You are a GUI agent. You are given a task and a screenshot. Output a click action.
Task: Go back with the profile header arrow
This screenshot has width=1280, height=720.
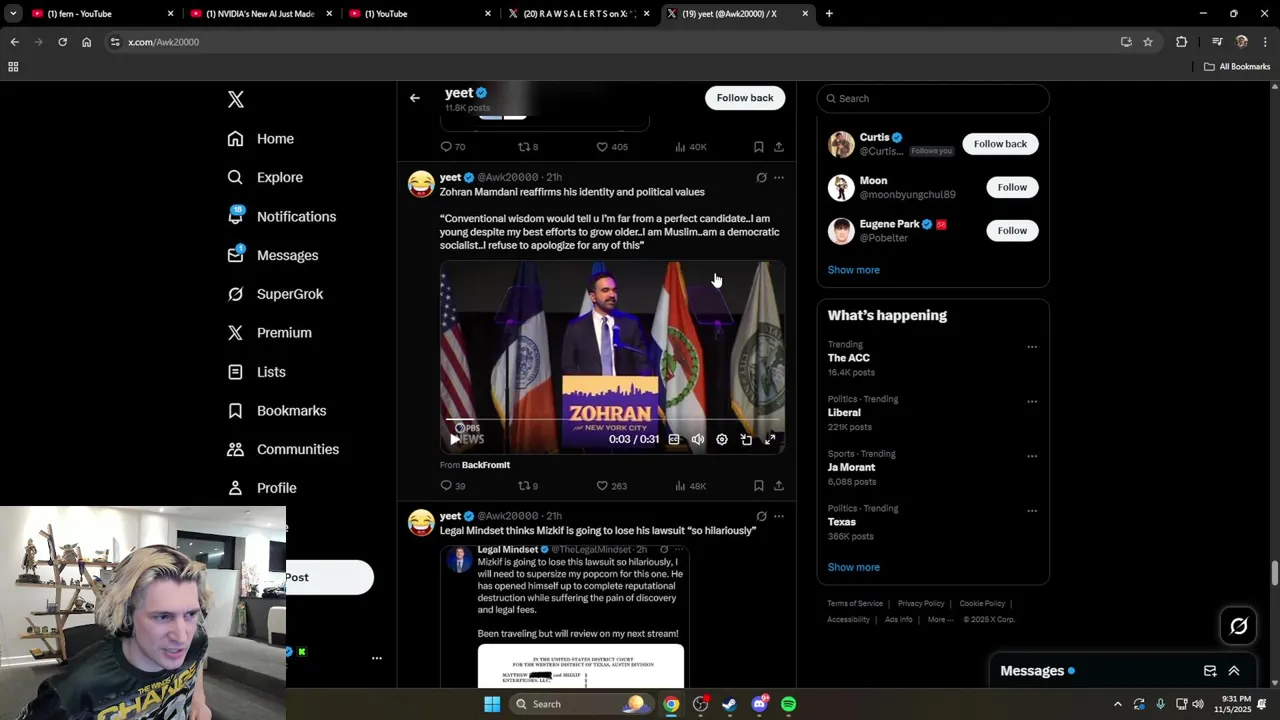415,98
